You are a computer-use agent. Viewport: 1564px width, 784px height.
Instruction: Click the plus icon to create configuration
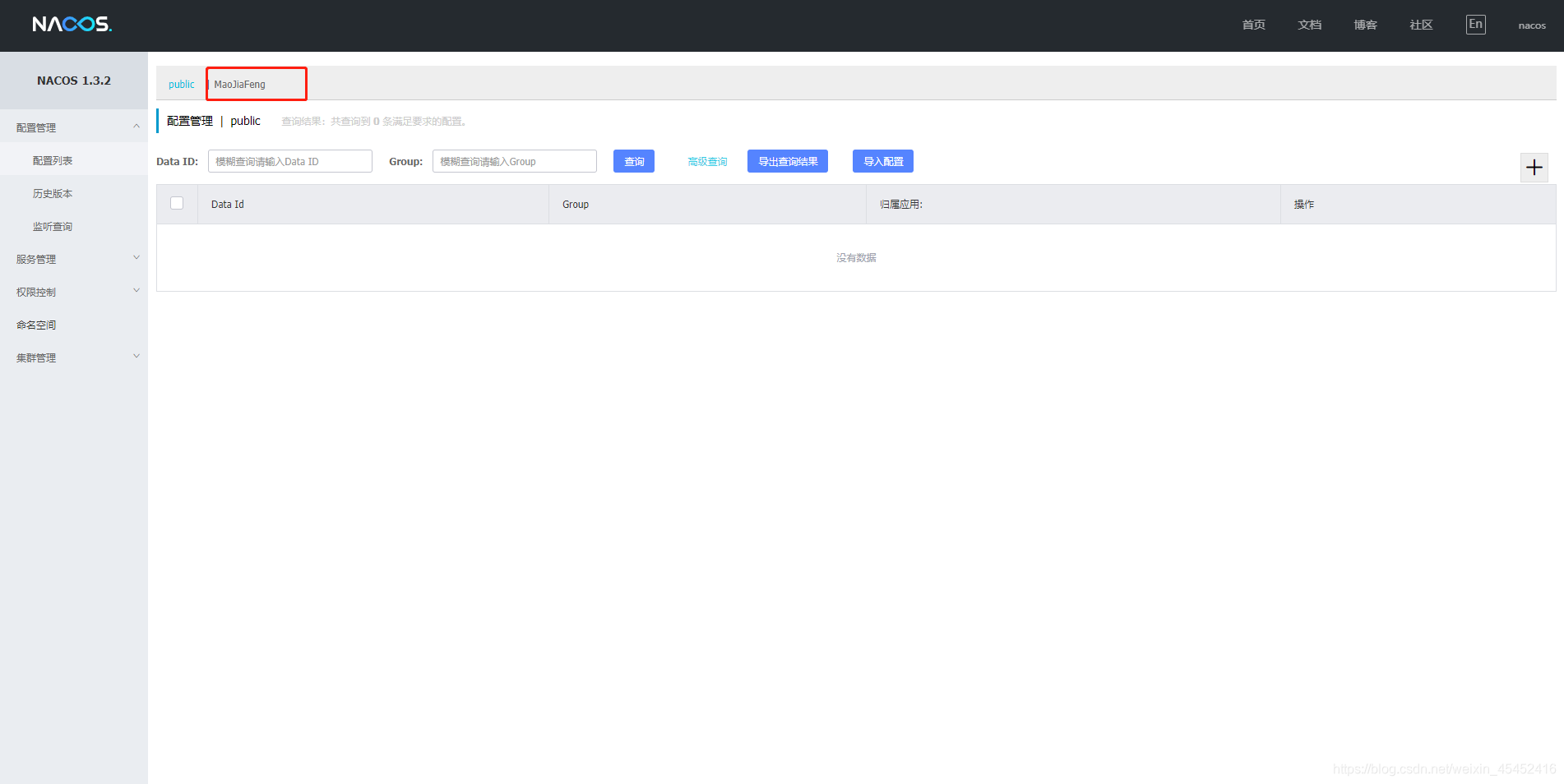coord(1534,168)
